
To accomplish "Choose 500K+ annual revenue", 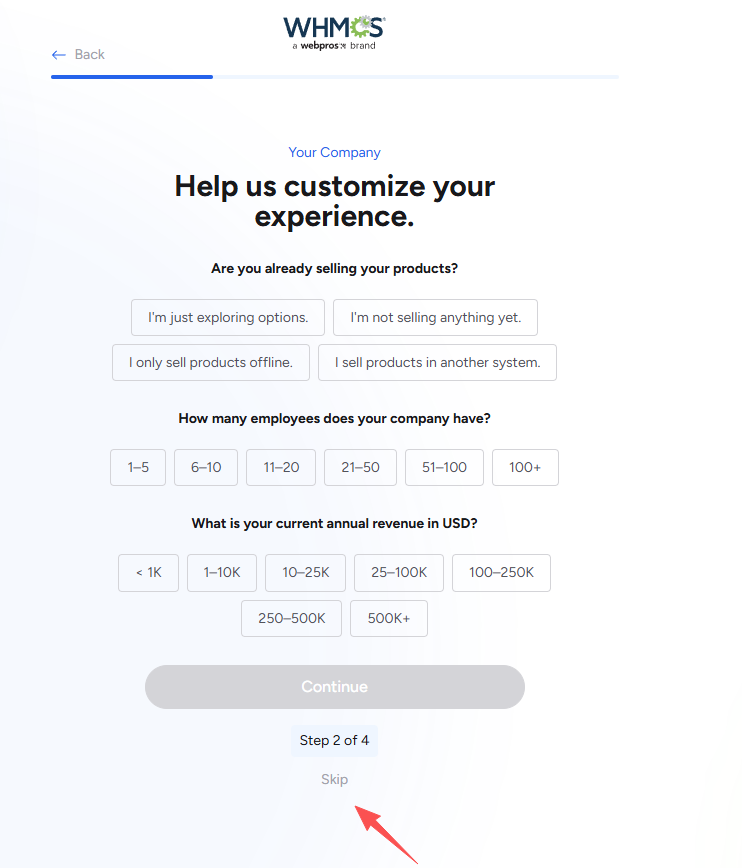I will pyautogui.click(x=389, y=618).
